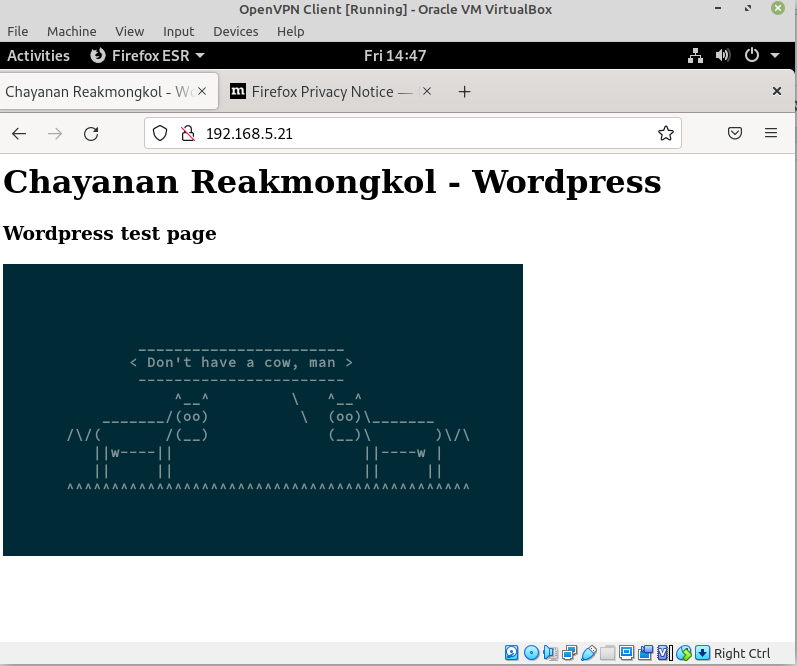Viewport: 797px width, 666px height.
Task: Open the clock showing Fri 14:47
Action: 395,55
